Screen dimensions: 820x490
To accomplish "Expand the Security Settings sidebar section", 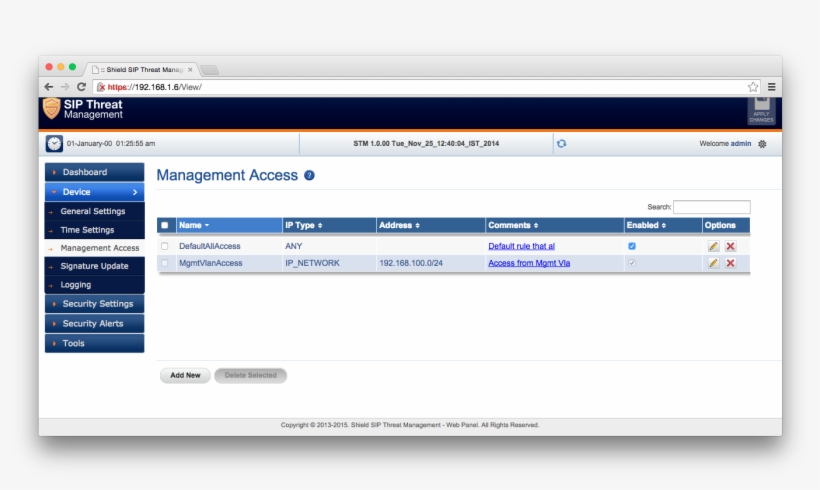I will (94, 304).
